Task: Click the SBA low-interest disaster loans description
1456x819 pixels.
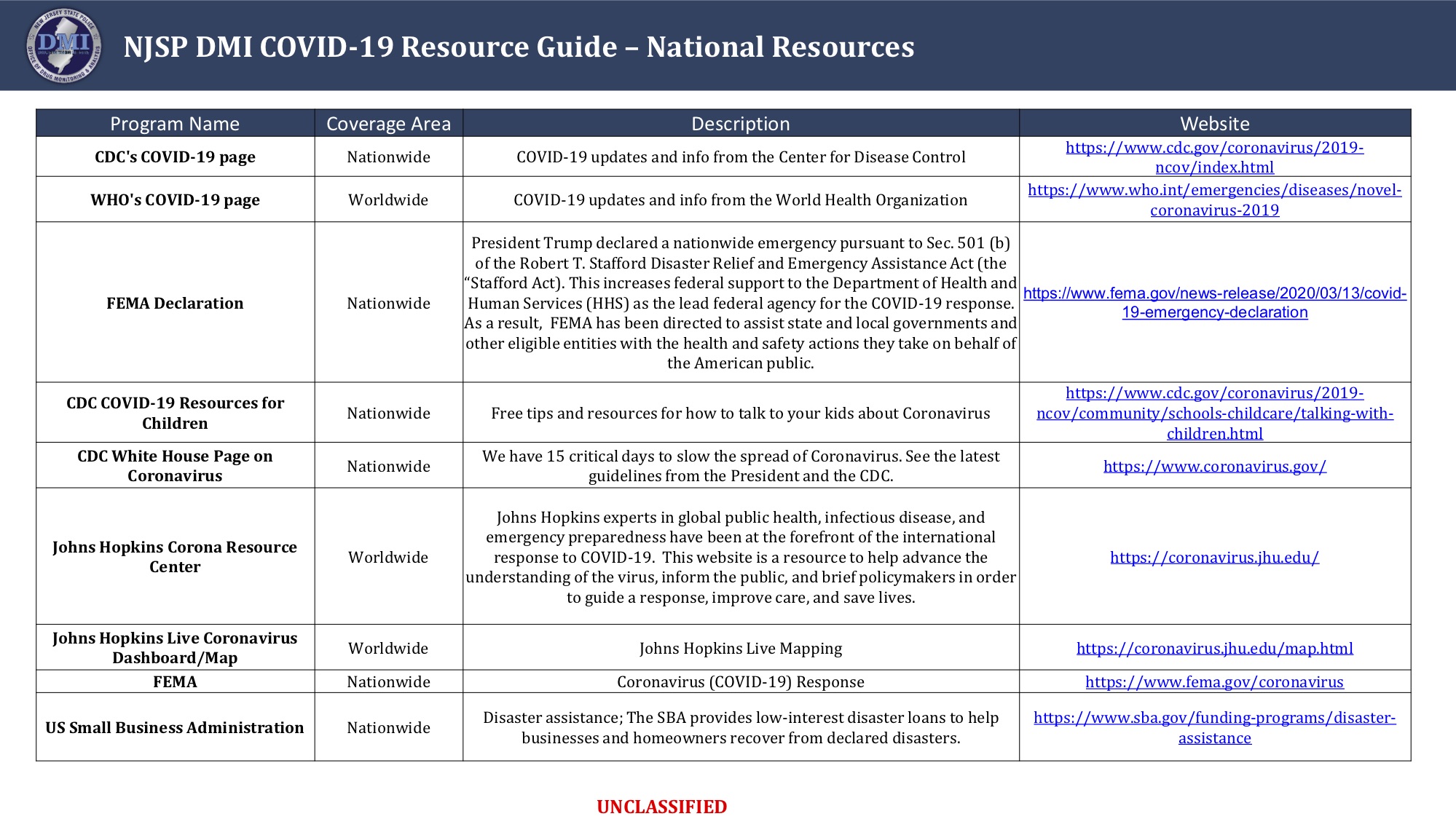Action: coord(741,727)
